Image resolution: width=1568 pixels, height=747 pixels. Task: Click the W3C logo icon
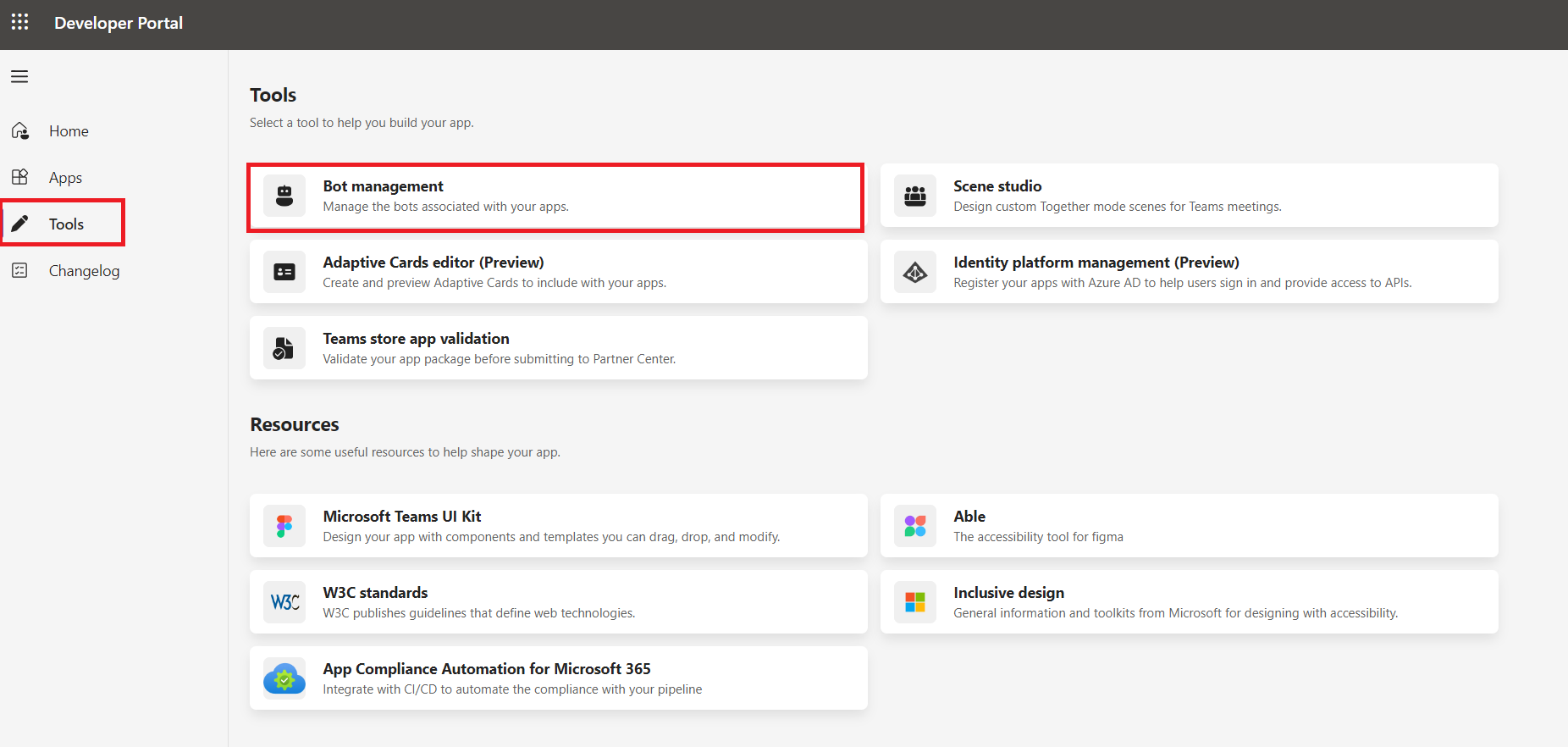point(284,602)
